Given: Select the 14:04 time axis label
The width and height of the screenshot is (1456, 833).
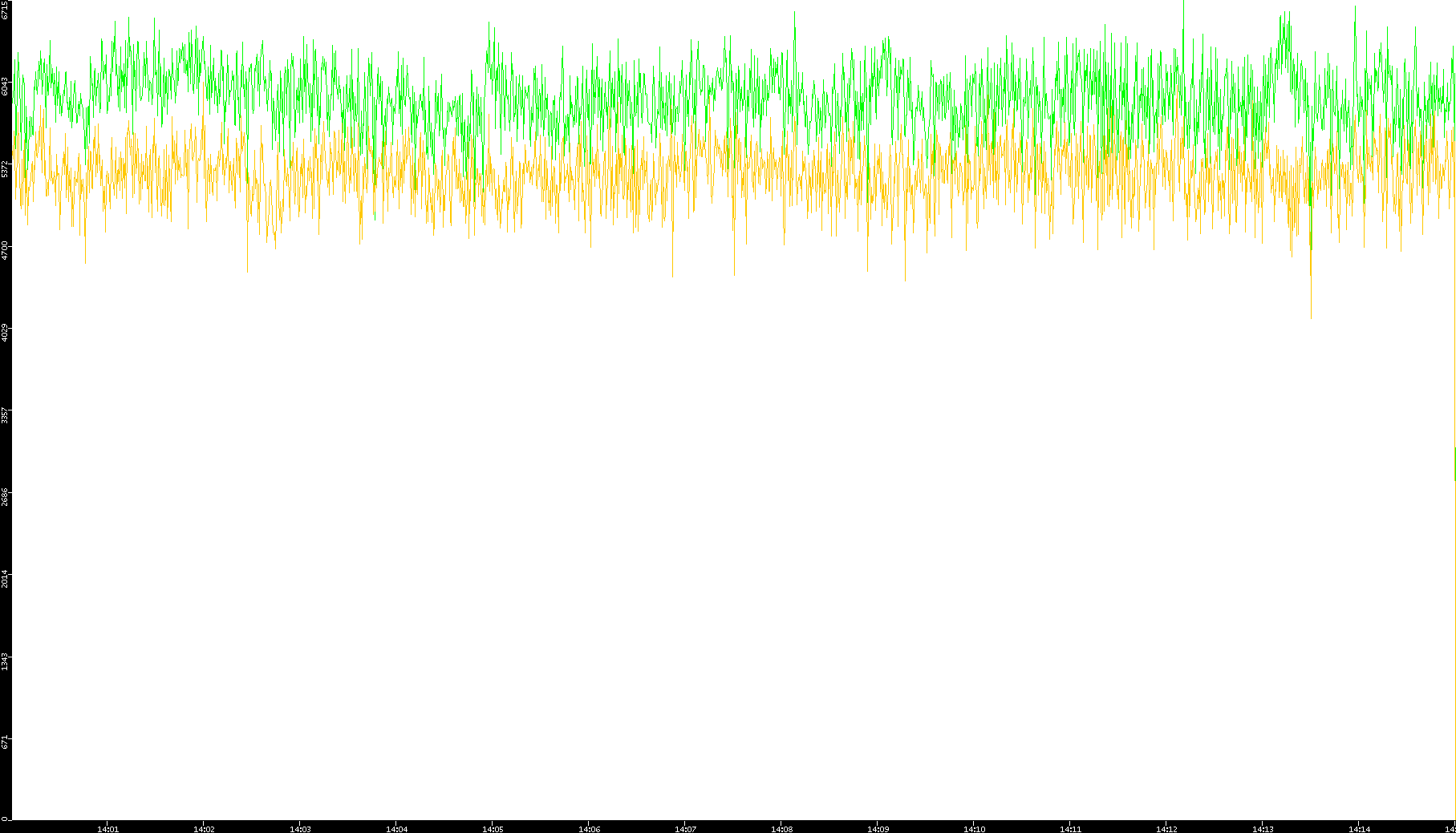Looking at the screenshot, I should (396, 829).
